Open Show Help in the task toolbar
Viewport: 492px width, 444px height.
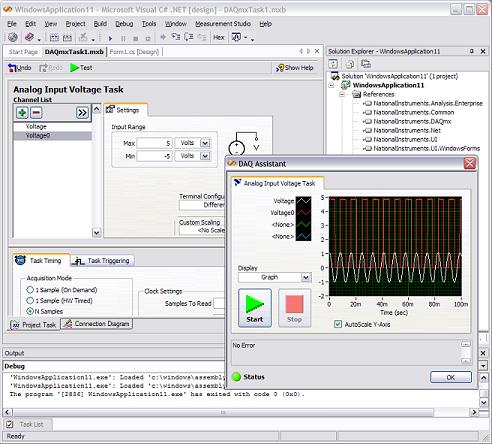[294, 68]
